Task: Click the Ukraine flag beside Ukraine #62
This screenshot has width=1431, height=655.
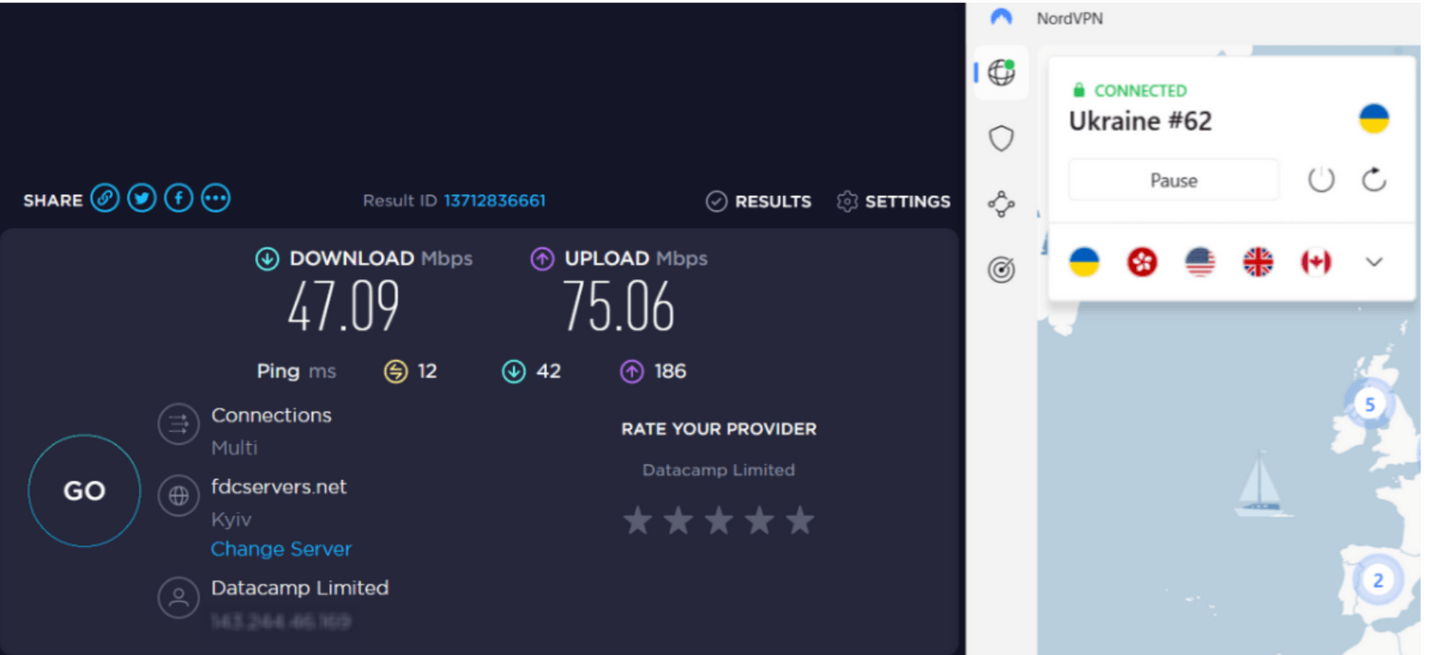Action: [1374, 119]
